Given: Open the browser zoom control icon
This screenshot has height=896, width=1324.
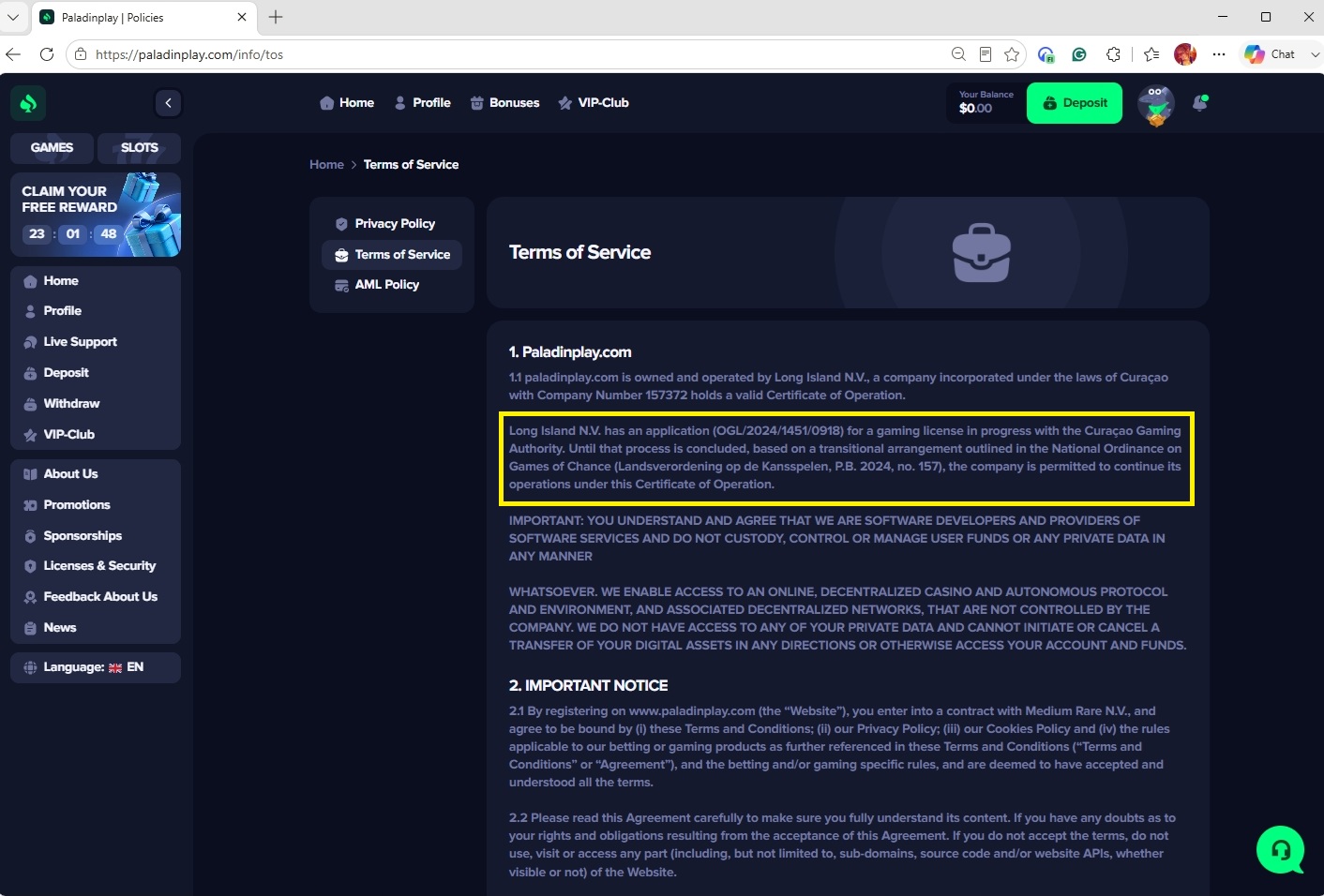Looking at the screenshot, I should click(958, 54).
